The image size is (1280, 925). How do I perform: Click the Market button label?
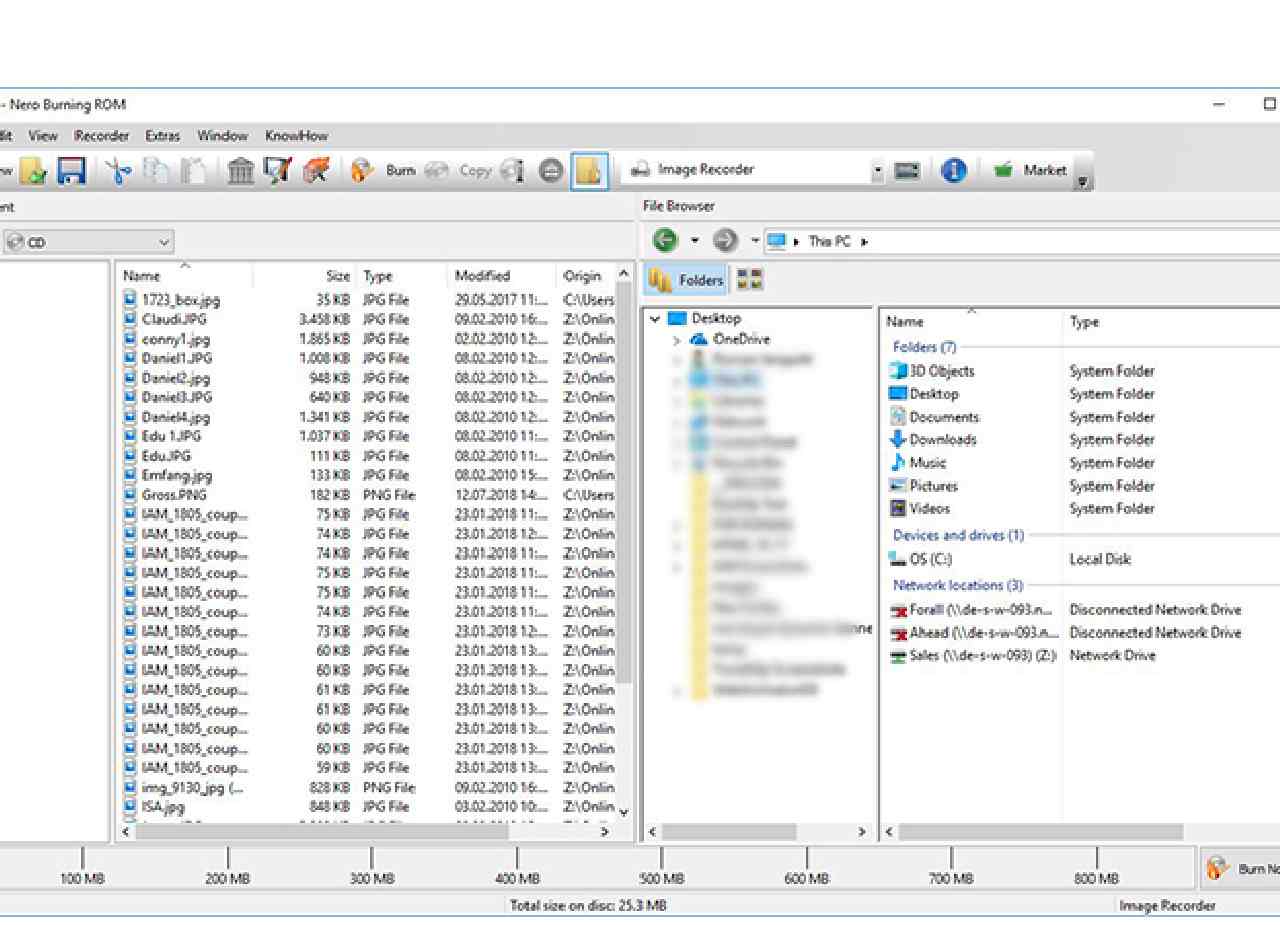click(1045, 170)
